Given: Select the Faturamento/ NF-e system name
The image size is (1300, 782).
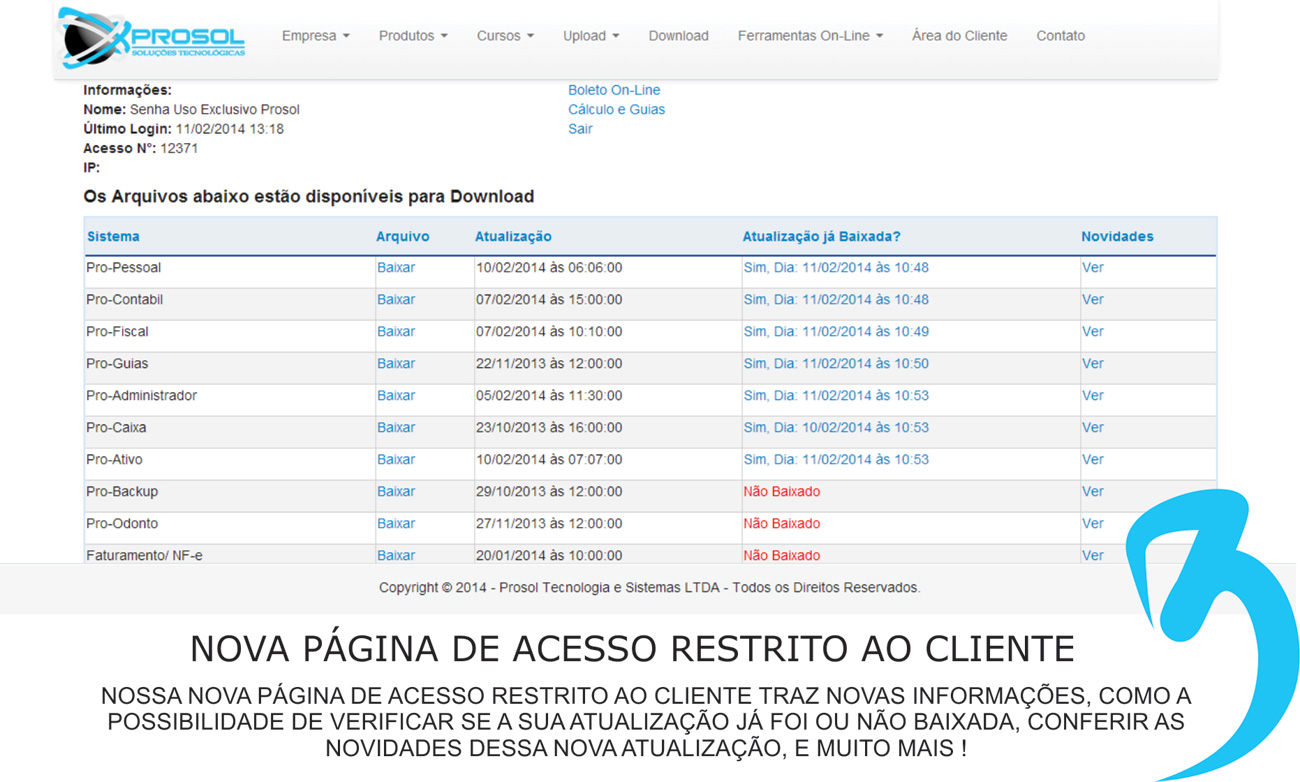Looking at the screenshot, I should [x=144, y=555].
